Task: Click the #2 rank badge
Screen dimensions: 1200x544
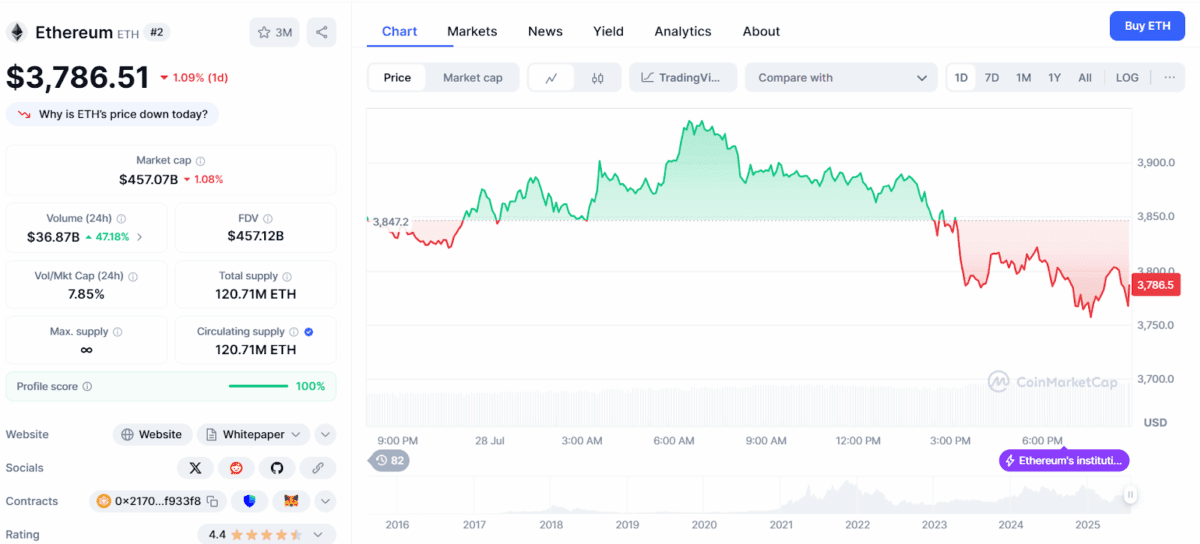Action: coord(157,32)
